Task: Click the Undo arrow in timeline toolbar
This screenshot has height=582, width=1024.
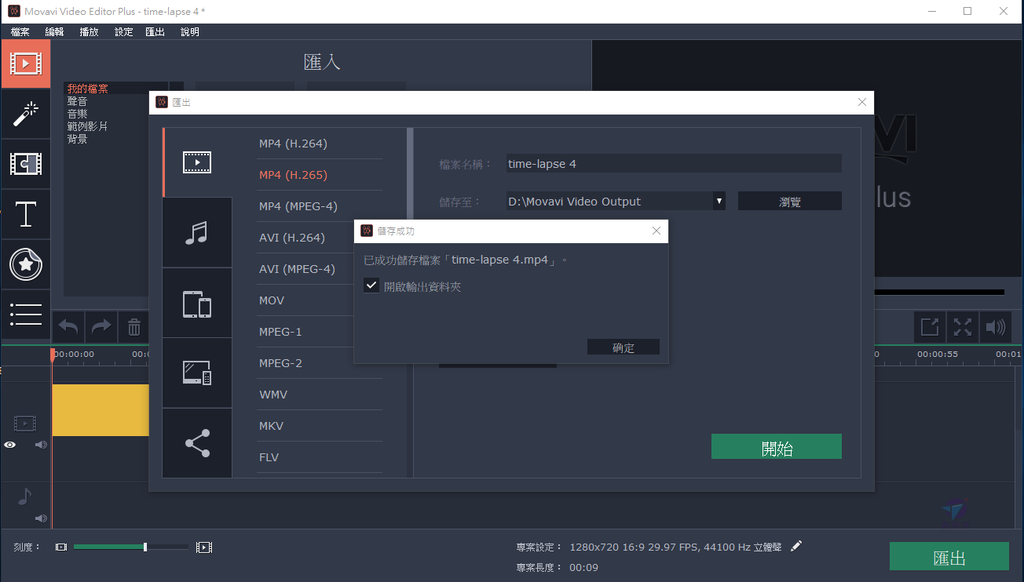Action: (x=68, y=327)
